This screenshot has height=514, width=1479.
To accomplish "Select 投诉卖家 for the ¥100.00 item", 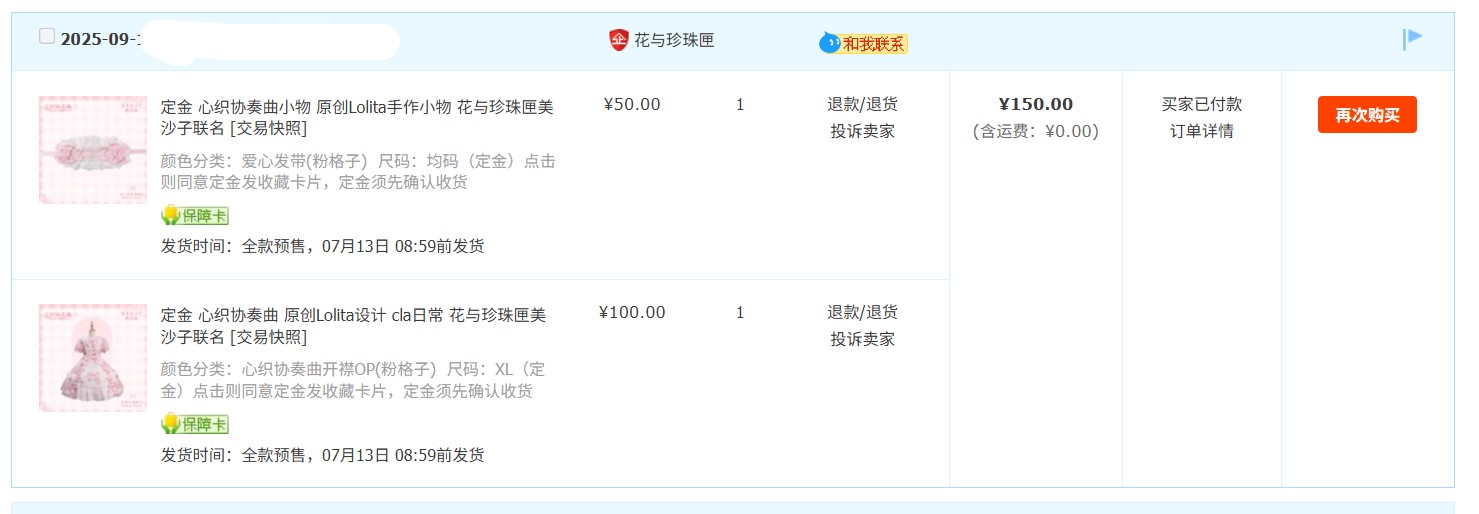I will (862, 339).
